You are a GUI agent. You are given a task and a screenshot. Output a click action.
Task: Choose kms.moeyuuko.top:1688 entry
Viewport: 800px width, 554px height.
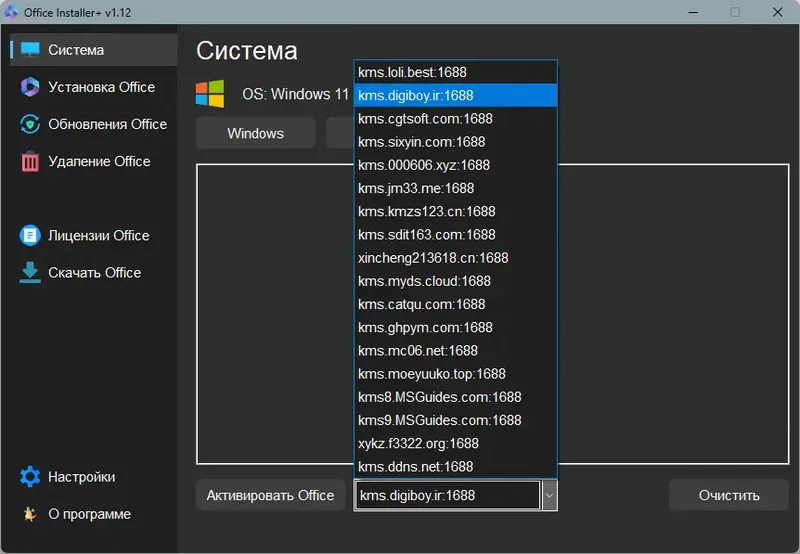pyautogui.click(x=456, y=374)
